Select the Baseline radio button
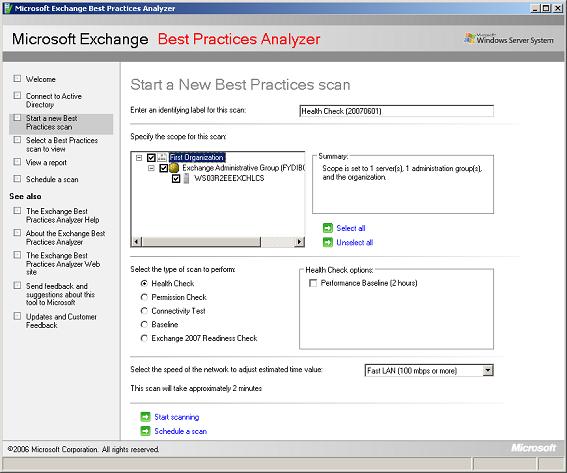This screenshot has width=567, height=473. coord(144,324)
